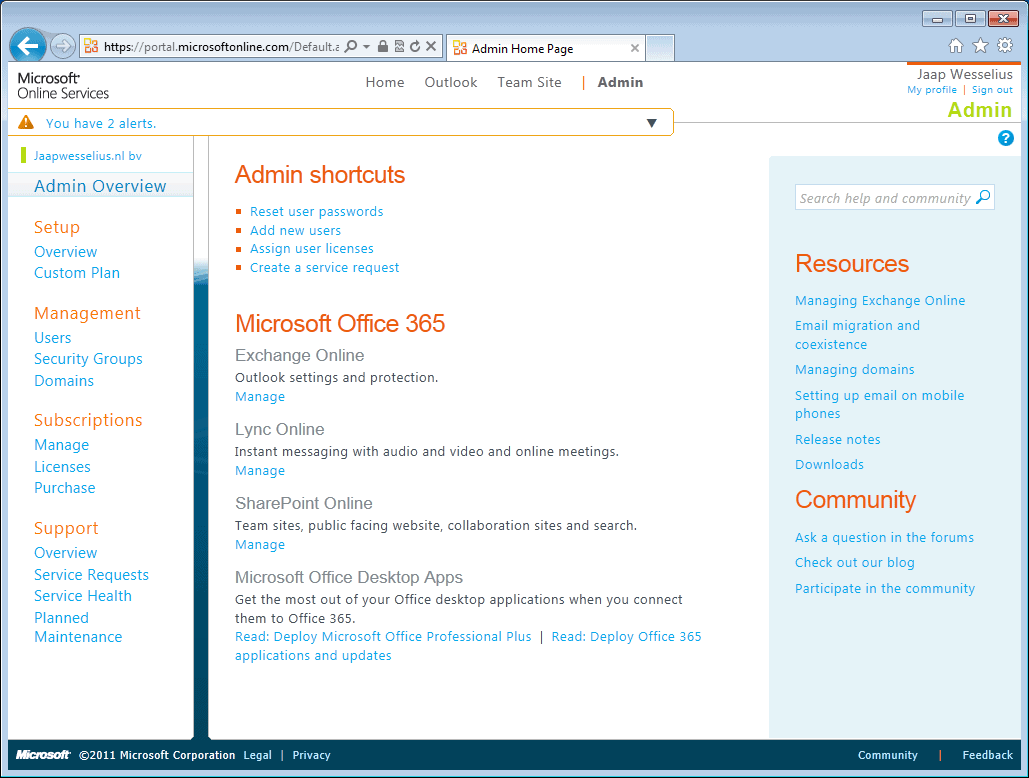This screenshot has height=778, width=1029.
Task: Click Manage under SharePoint Online
Action: [x=260, y=545]
